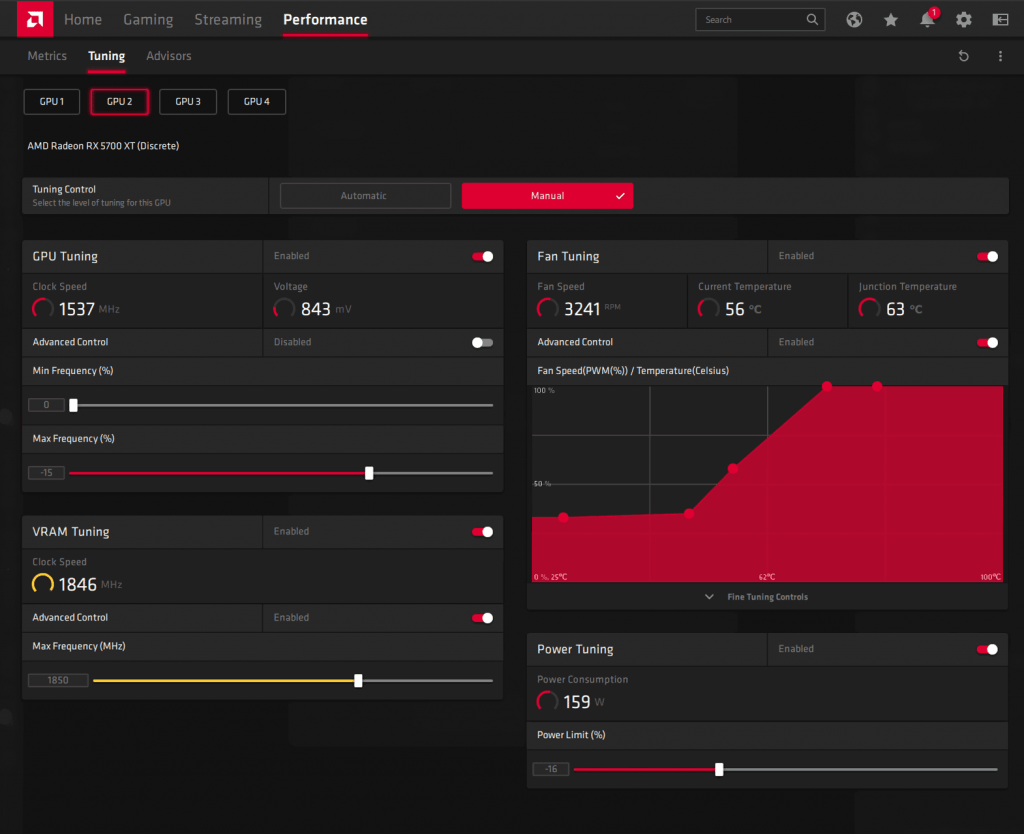Click the GPU clock speed gauge icon
This screenshot has height=834, width=1024.
(x=43, y=308)
